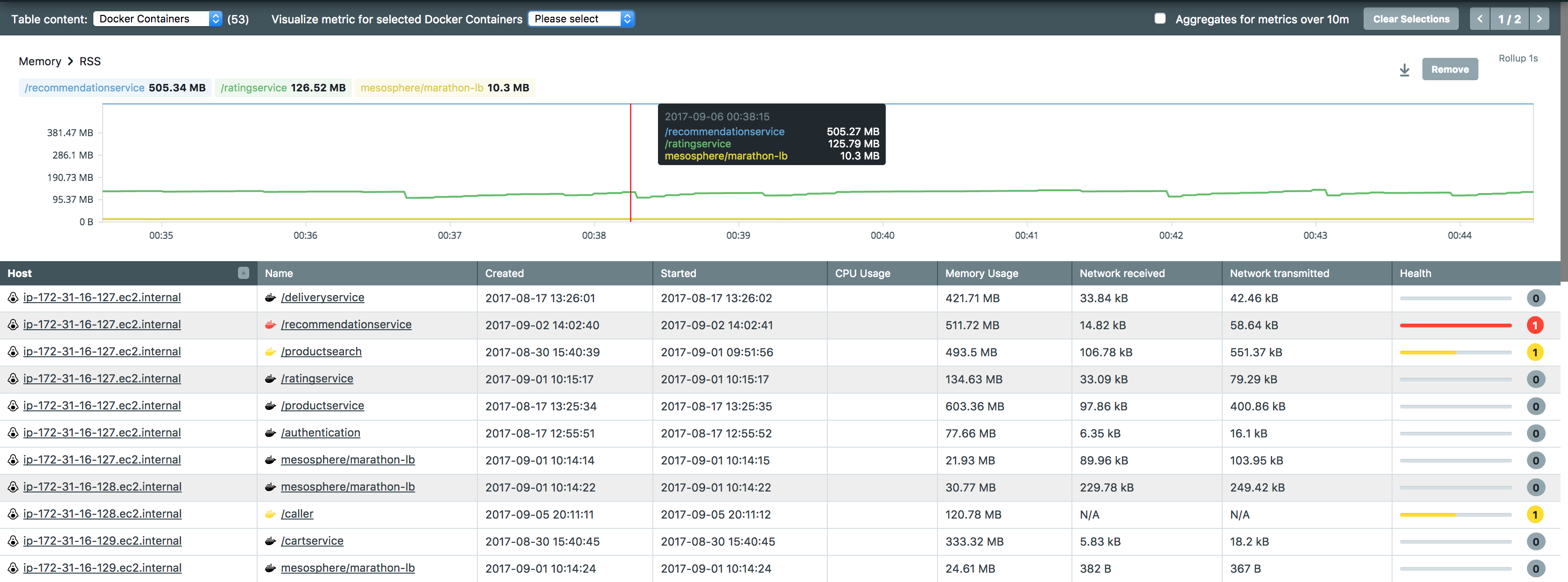1568x582 pixels.
Task: Click the Clear Selections button
Action: pos(1411,19)
